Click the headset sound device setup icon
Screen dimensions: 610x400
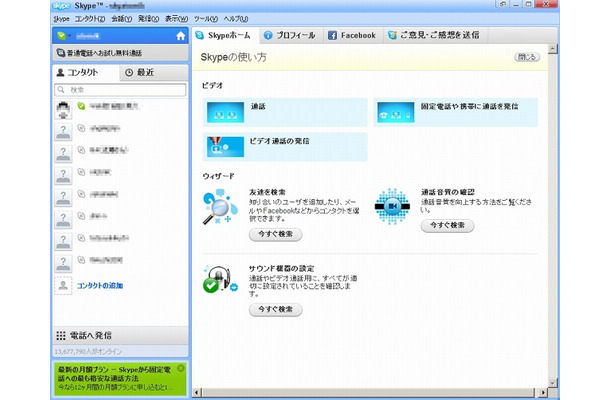click(220, 279)
